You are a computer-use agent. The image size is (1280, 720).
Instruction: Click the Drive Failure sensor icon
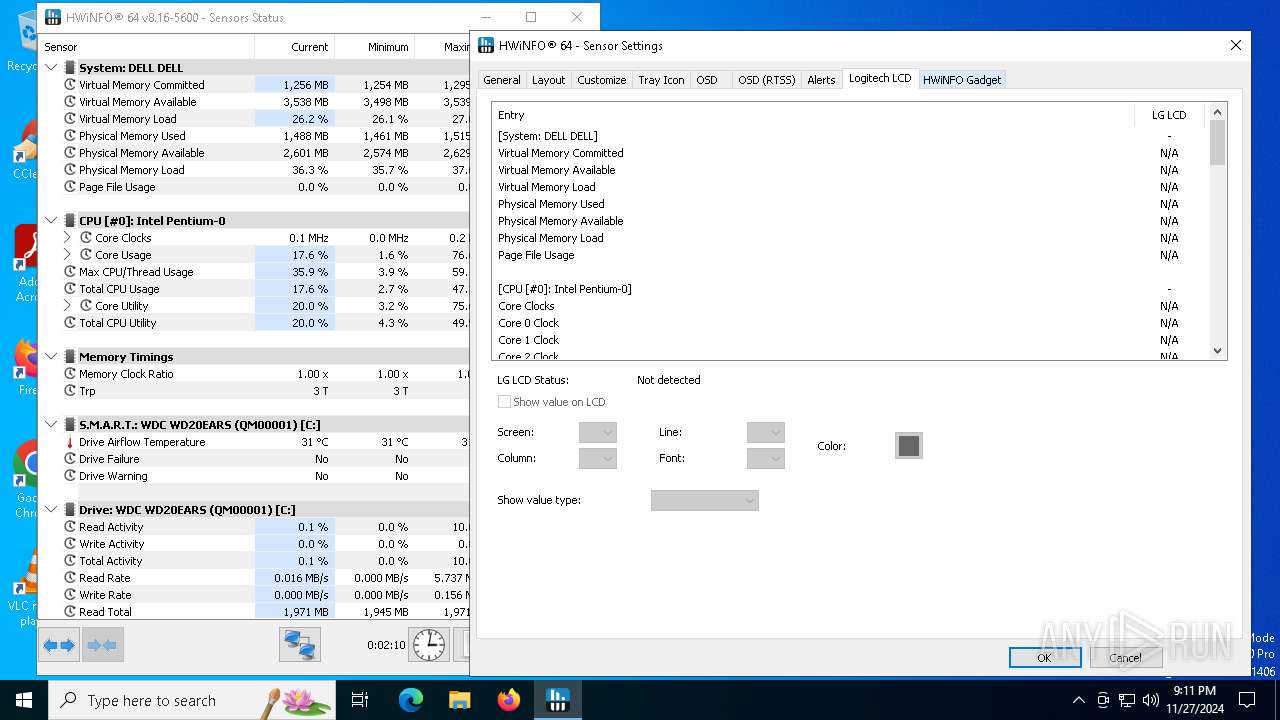(x=70, y=459)
